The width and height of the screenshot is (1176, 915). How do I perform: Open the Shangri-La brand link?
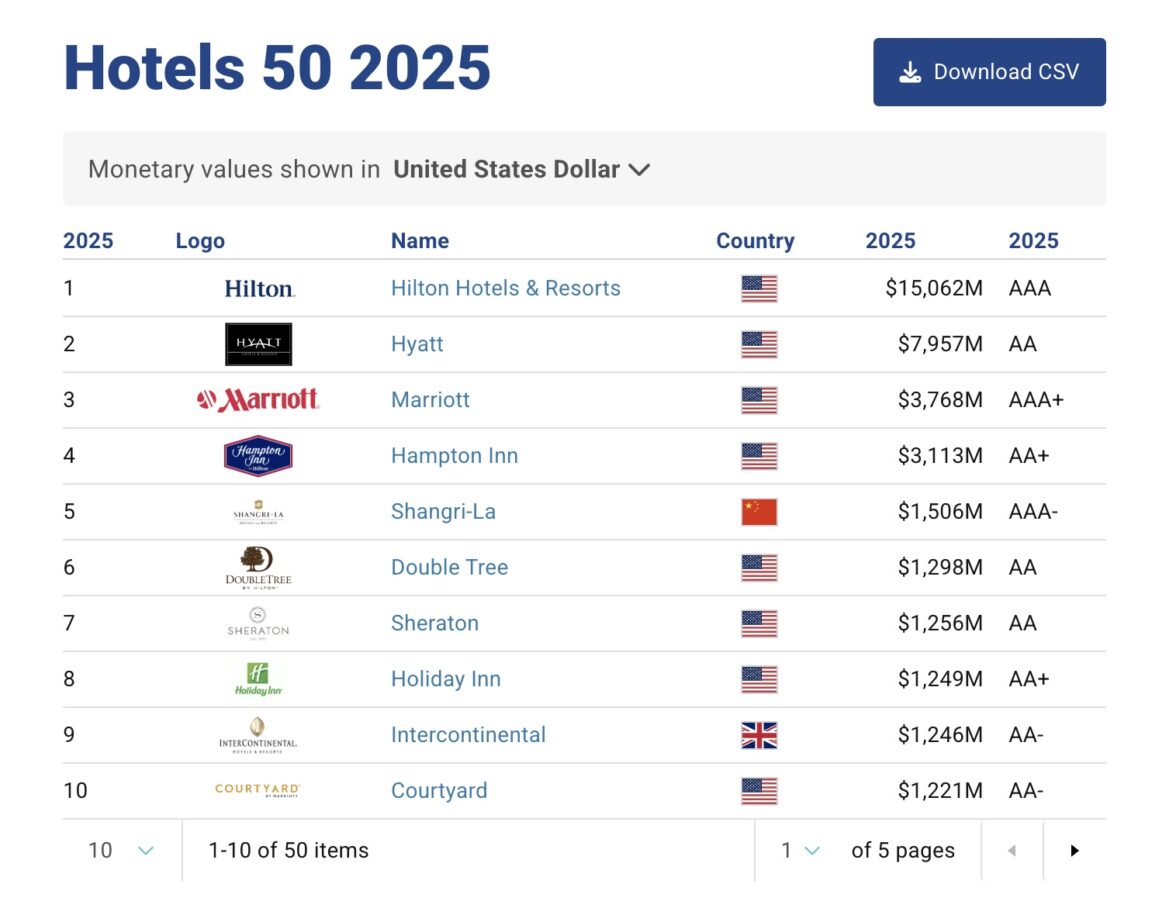click(443, 512)
